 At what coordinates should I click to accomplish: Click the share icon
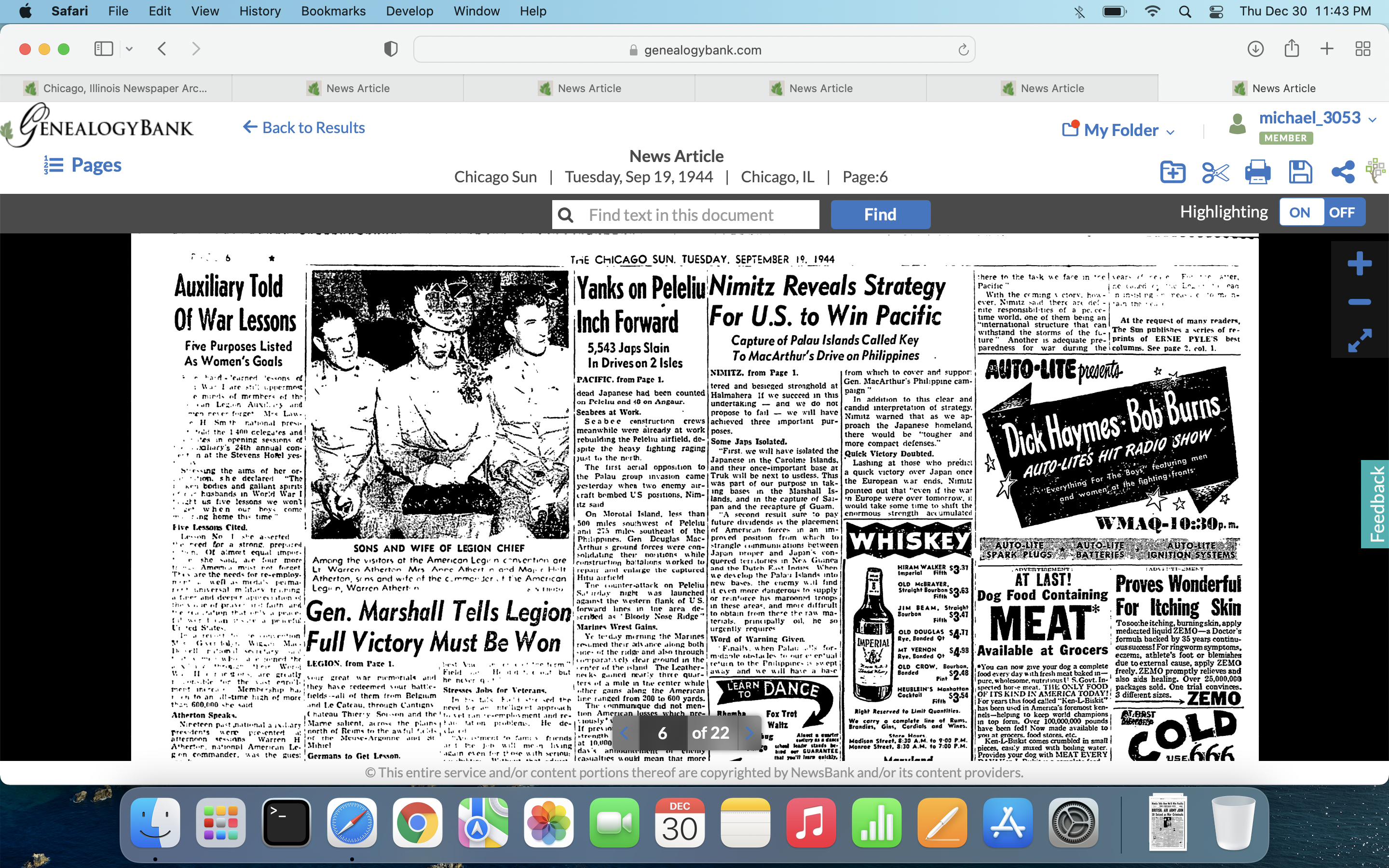click(x=1343, y=172)
